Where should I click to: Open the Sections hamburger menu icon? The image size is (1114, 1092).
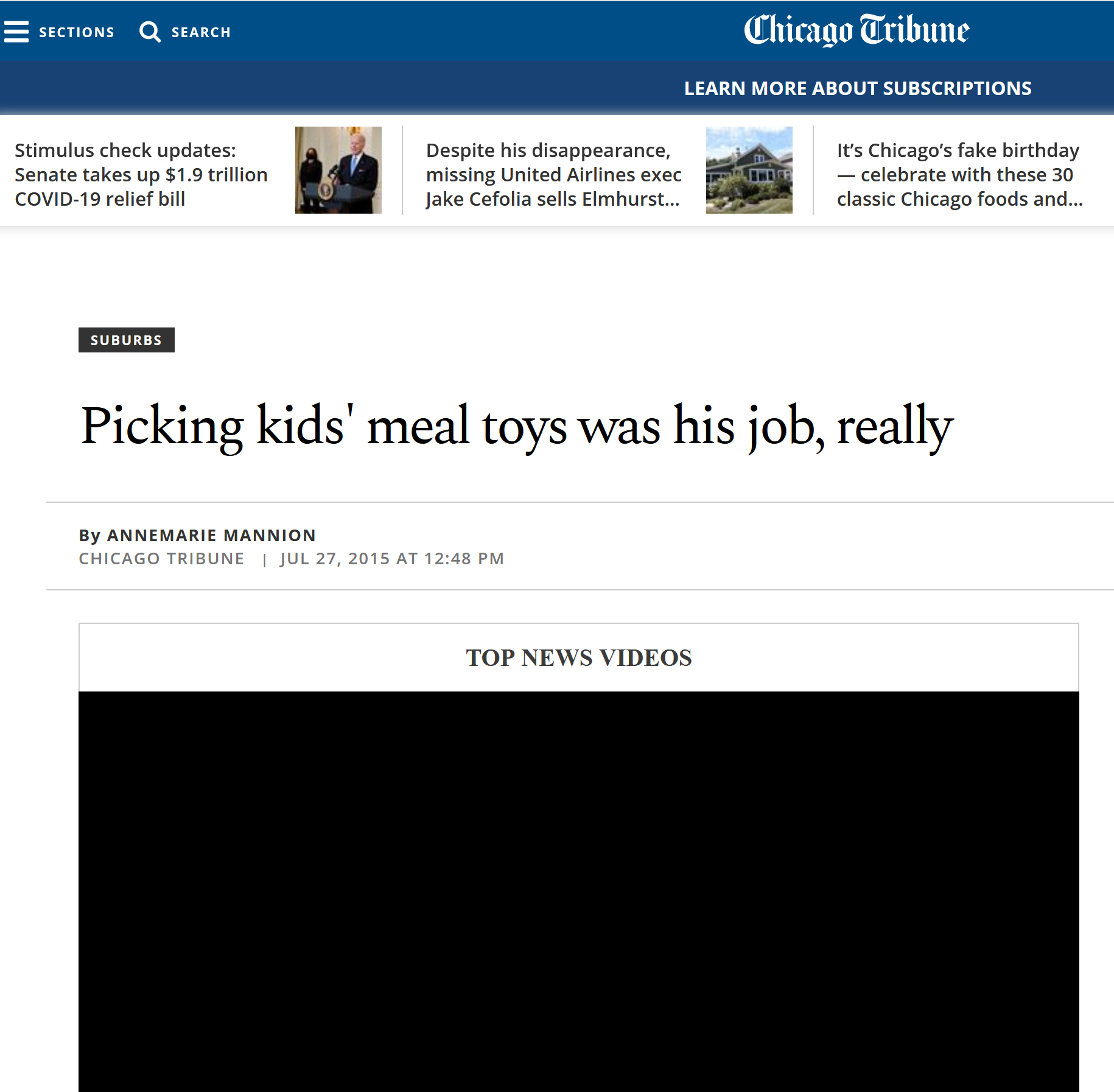click(16, 32)
